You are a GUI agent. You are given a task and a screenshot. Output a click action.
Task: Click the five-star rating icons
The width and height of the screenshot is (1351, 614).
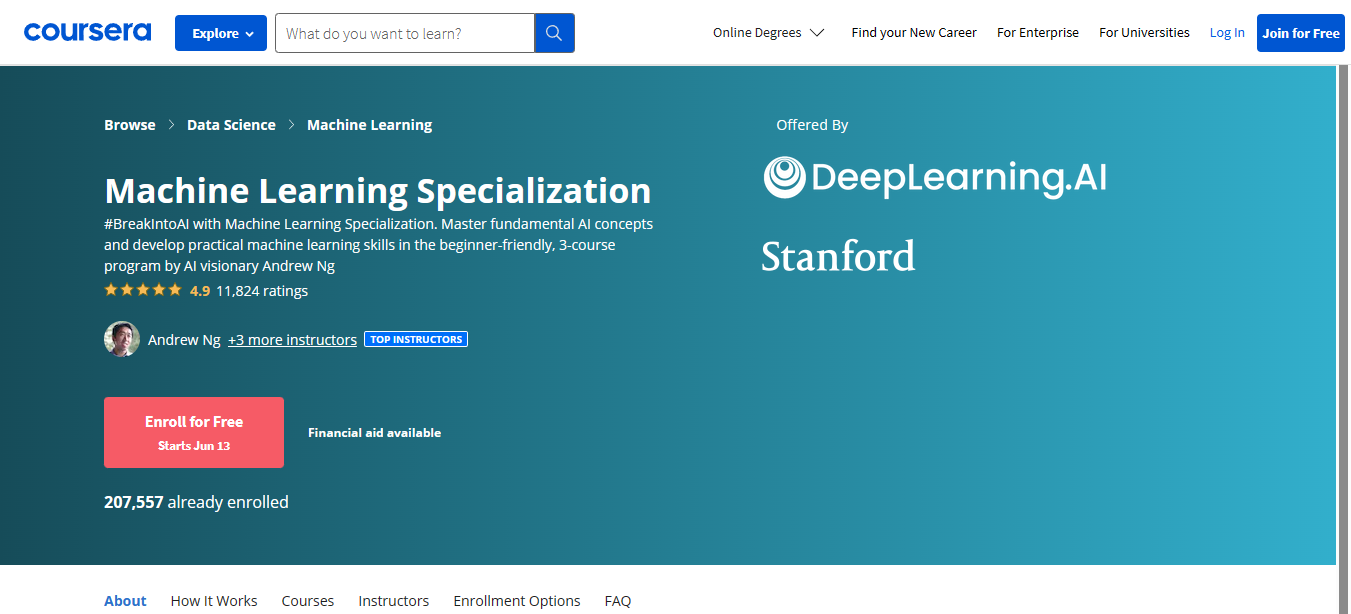[143, 290]
